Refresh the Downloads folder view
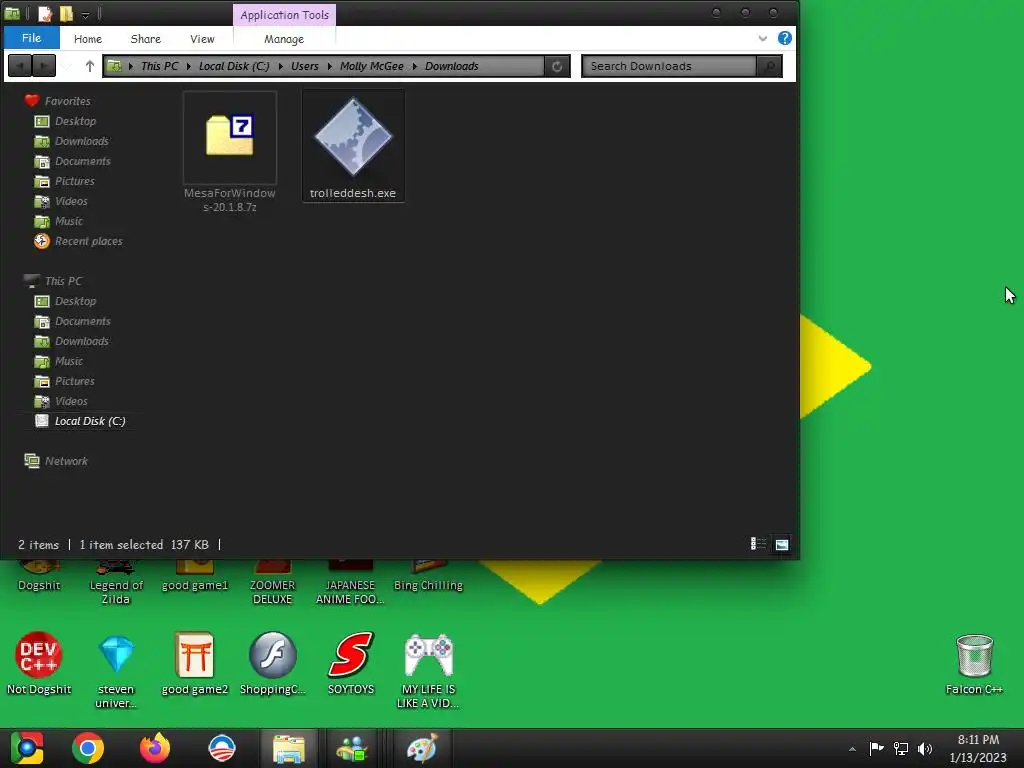This screenshot has height=768, width=1024. [557, 66]
